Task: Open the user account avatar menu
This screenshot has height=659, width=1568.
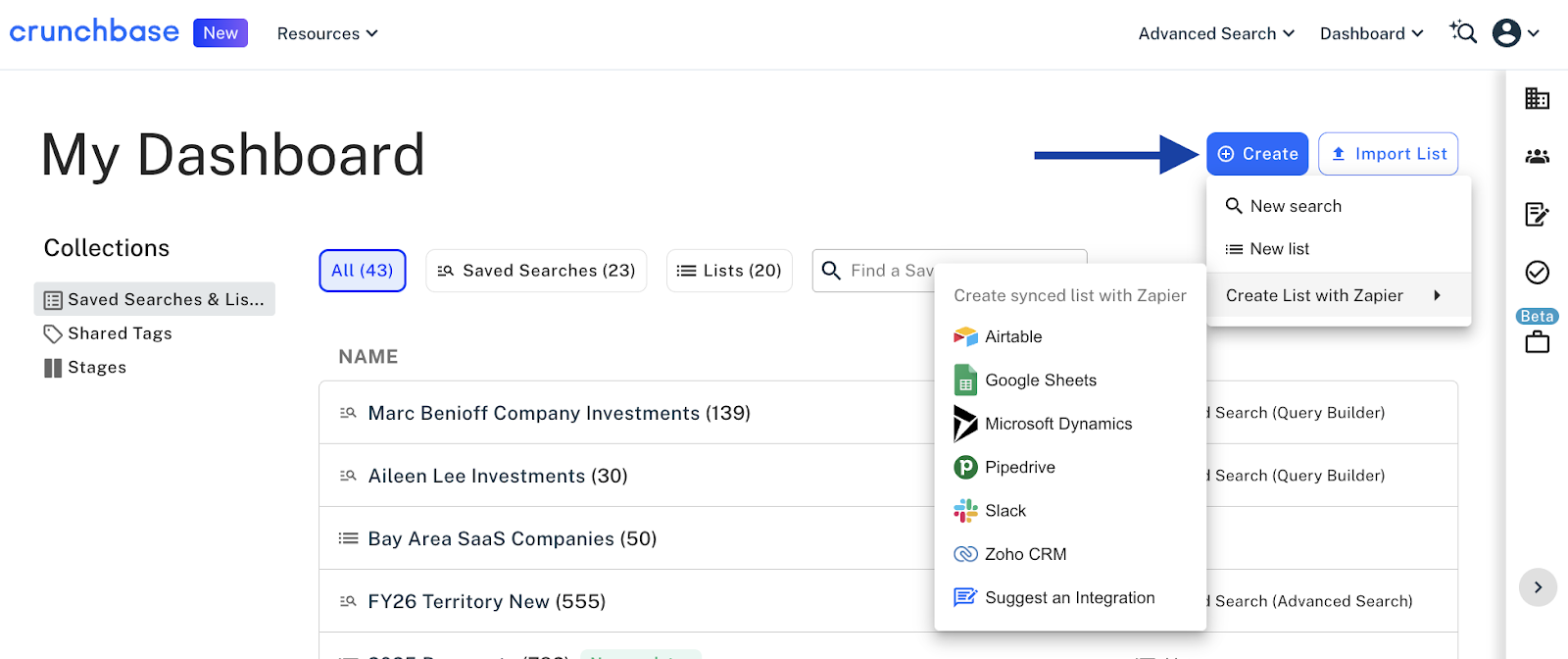Action: pos(1516,33)
